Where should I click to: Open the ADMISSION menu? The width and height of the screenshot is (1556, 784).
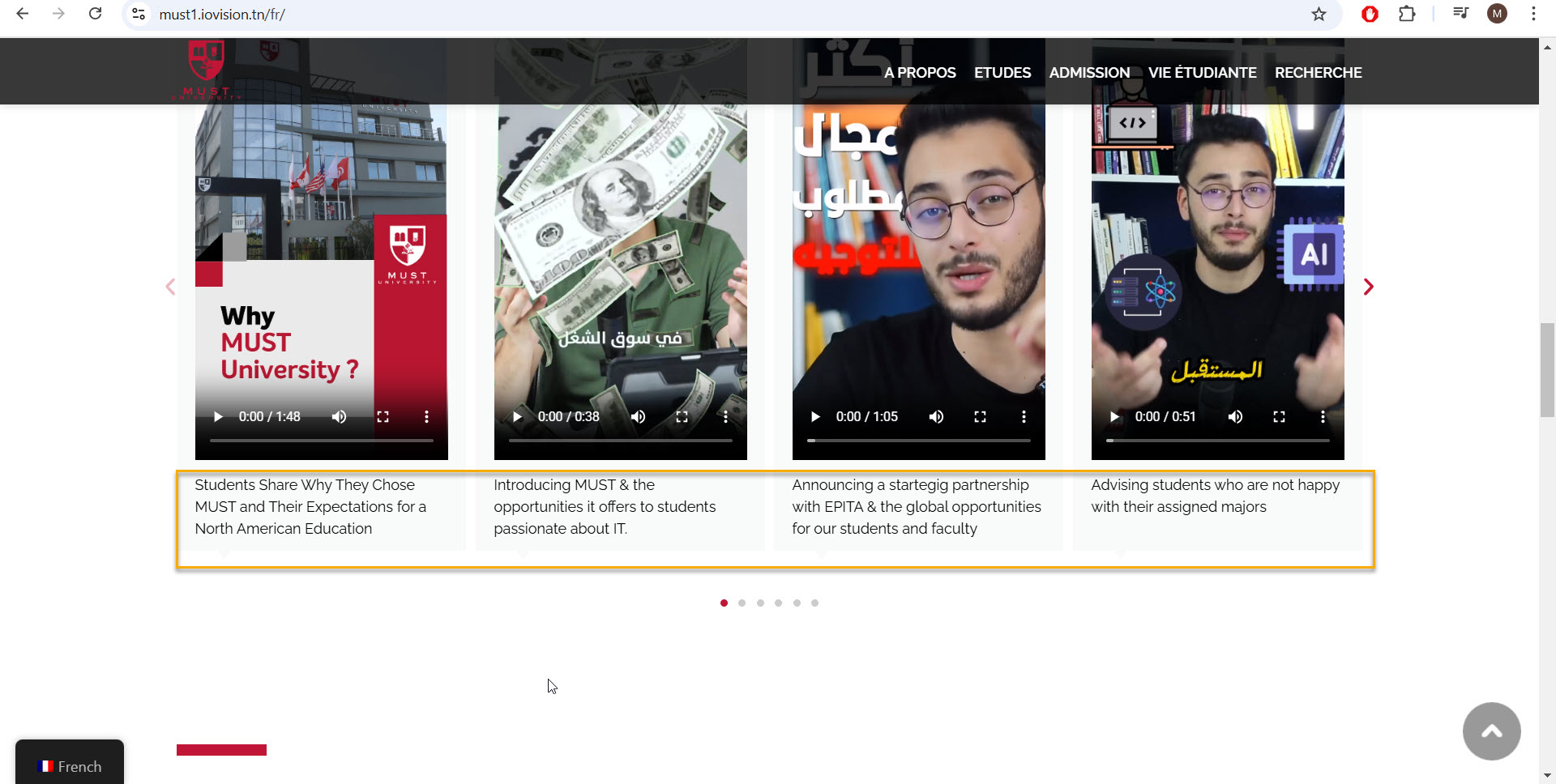(1089, 73)
